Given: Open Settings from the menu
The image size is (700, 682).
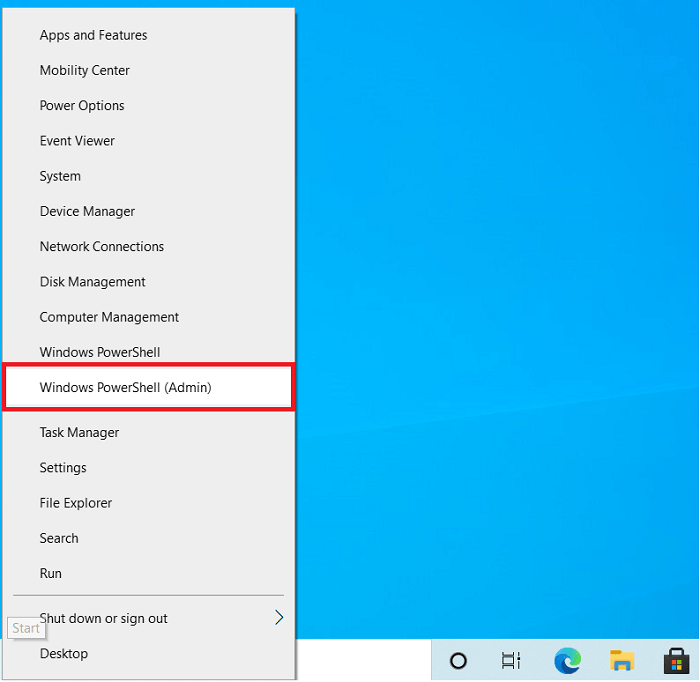Looking at the screenshot, I should pyautogui.click(x=149, y=467).
